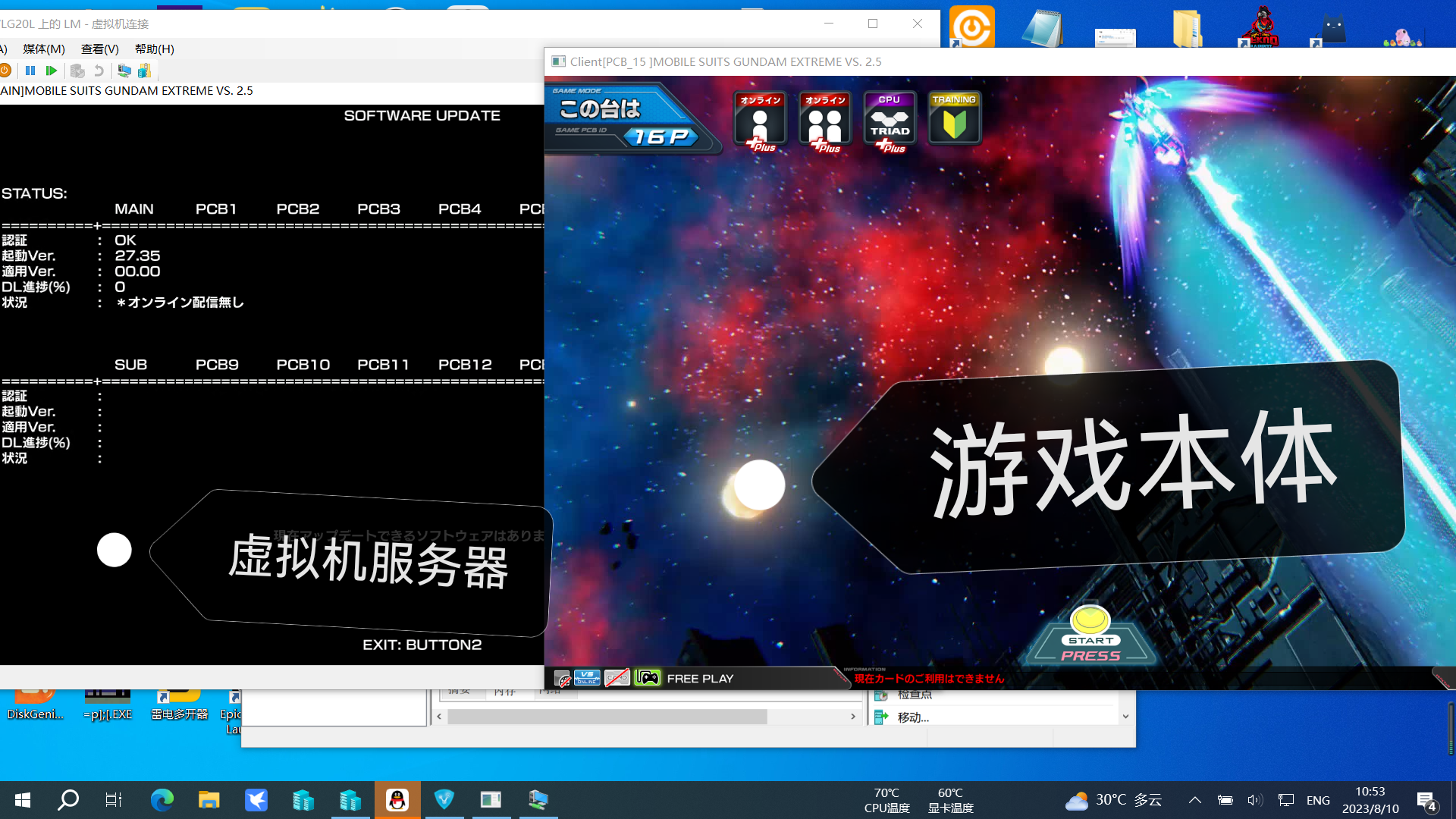1456x819 pixels.
Task: Open the 帮助(H) menu
Action: [x=155, y=49]
